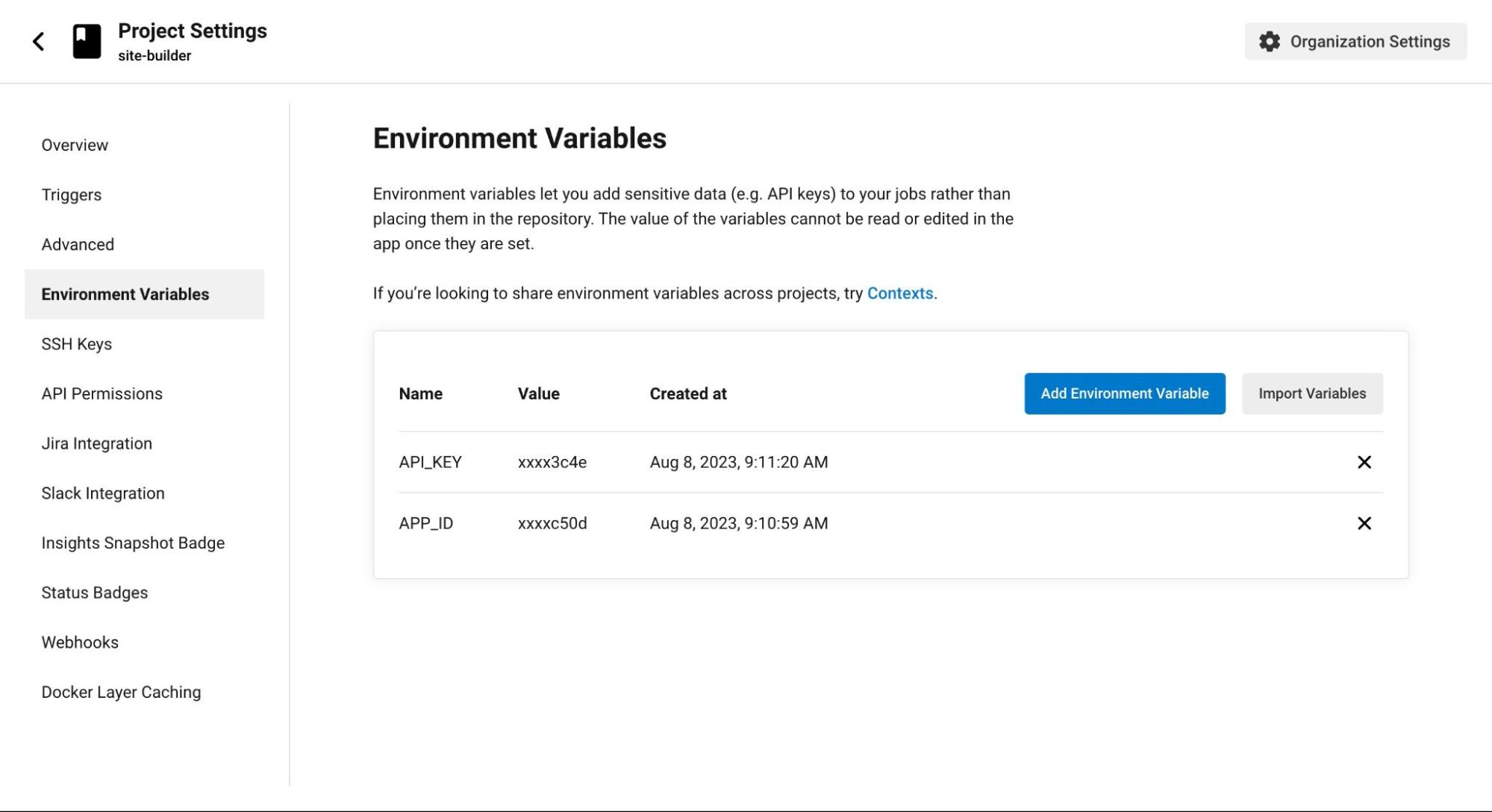Click the Name column header to sort

point(421,393)
